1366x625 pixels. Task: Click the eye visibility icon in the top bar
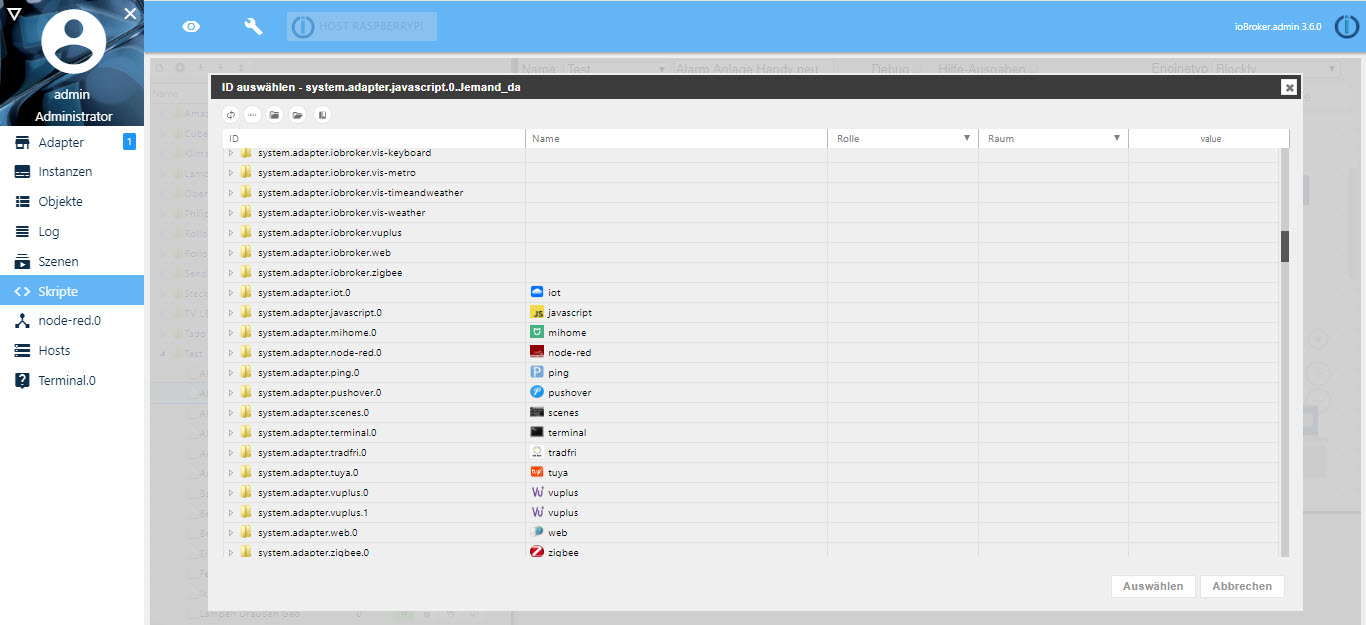click(x=191, y=27)
